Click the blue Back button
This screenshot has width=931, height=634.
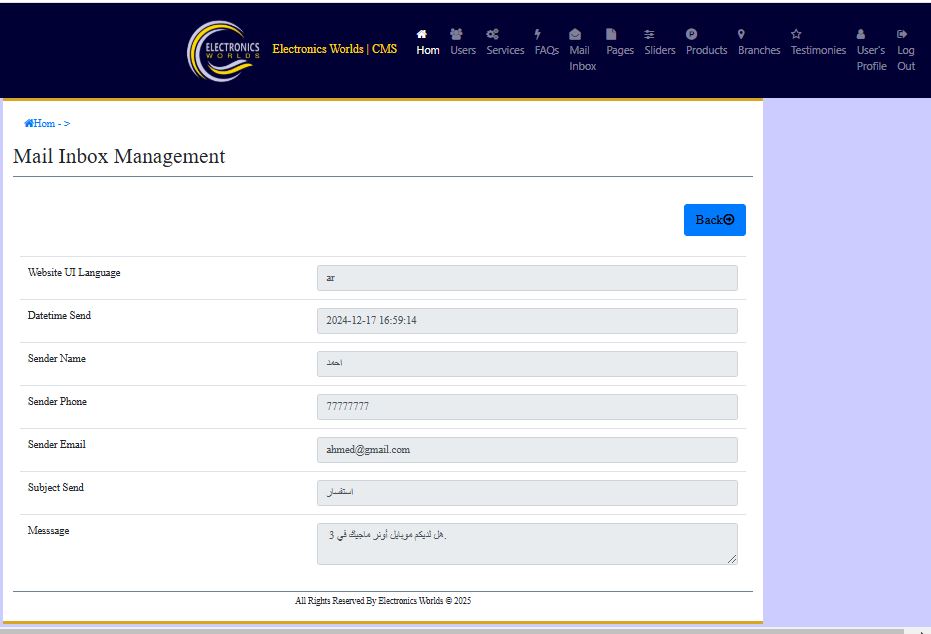coord(714,220)
